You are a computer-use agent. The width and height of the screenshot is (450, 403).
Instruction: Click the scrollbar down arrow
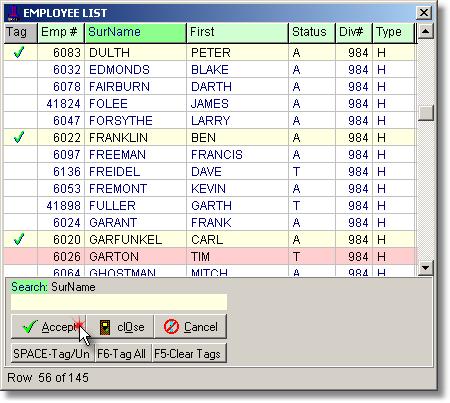tap(425, 268)
